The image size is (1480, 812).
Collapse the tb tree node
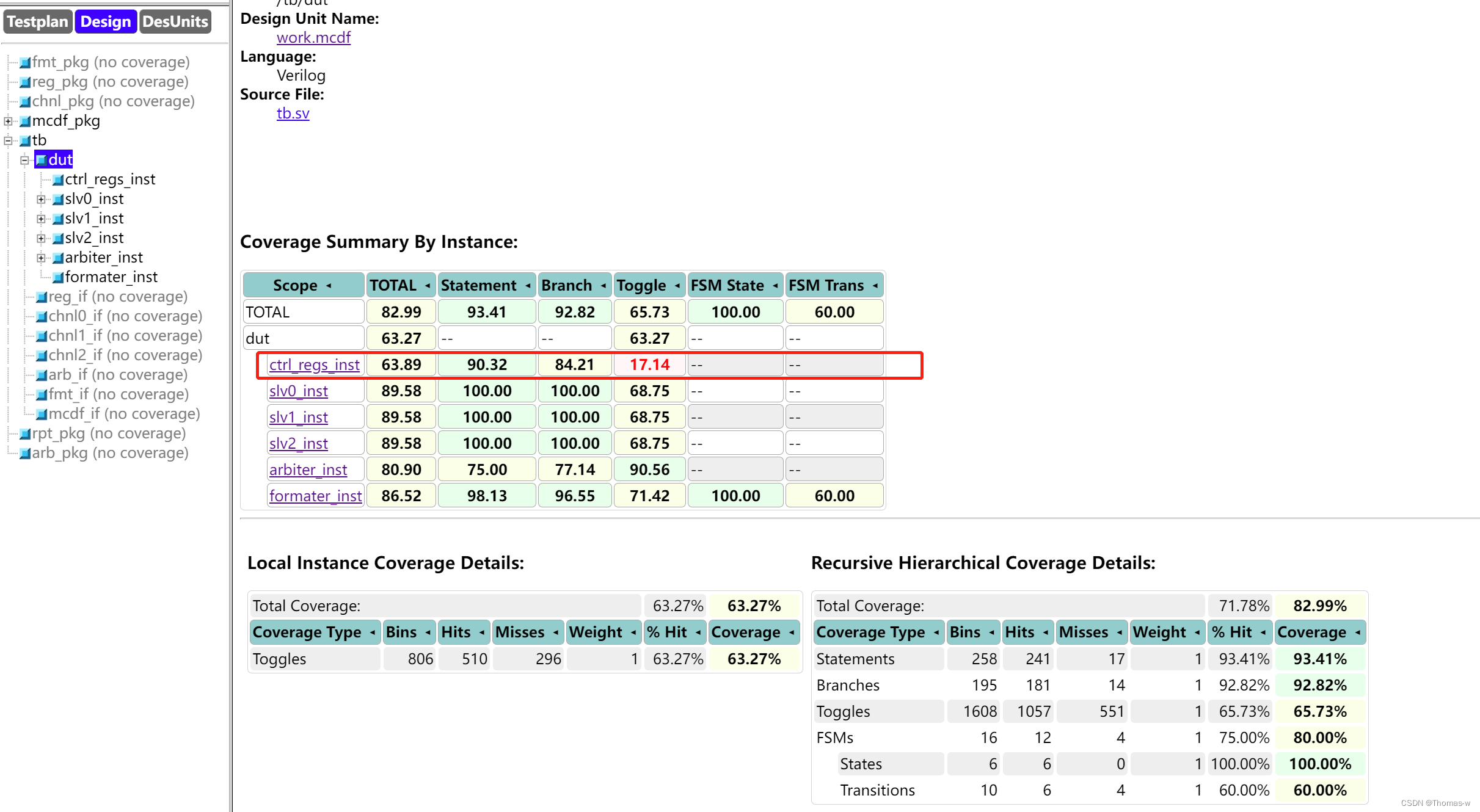[x=9, y=140]
